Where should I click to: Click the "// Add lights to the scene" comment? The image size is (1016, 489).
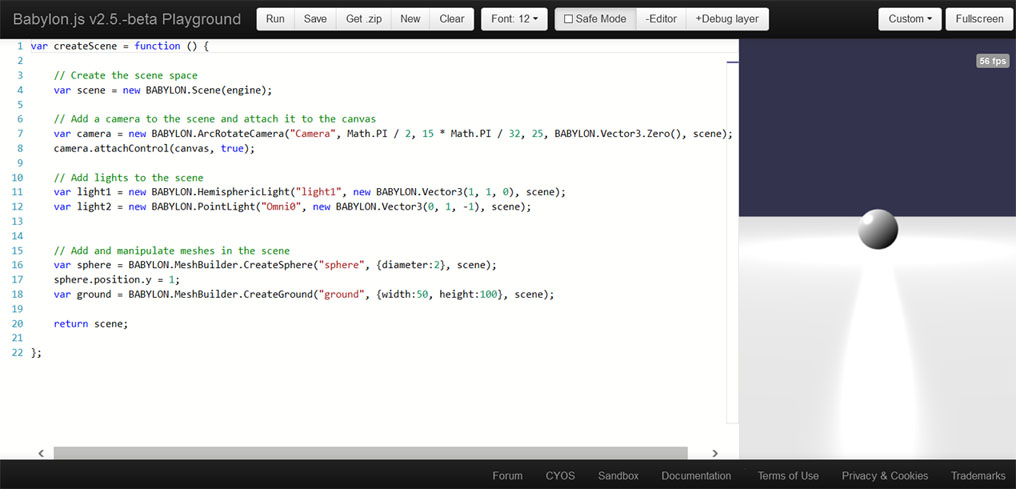(128, 177)
